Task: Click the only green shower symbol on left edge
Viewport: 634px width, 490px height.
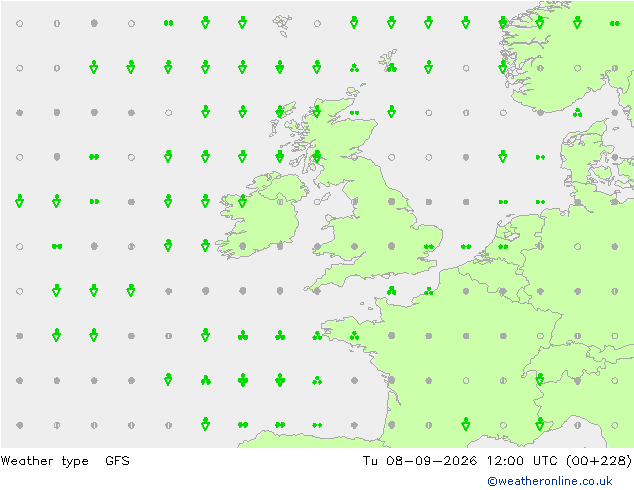Action: [19, 201]
